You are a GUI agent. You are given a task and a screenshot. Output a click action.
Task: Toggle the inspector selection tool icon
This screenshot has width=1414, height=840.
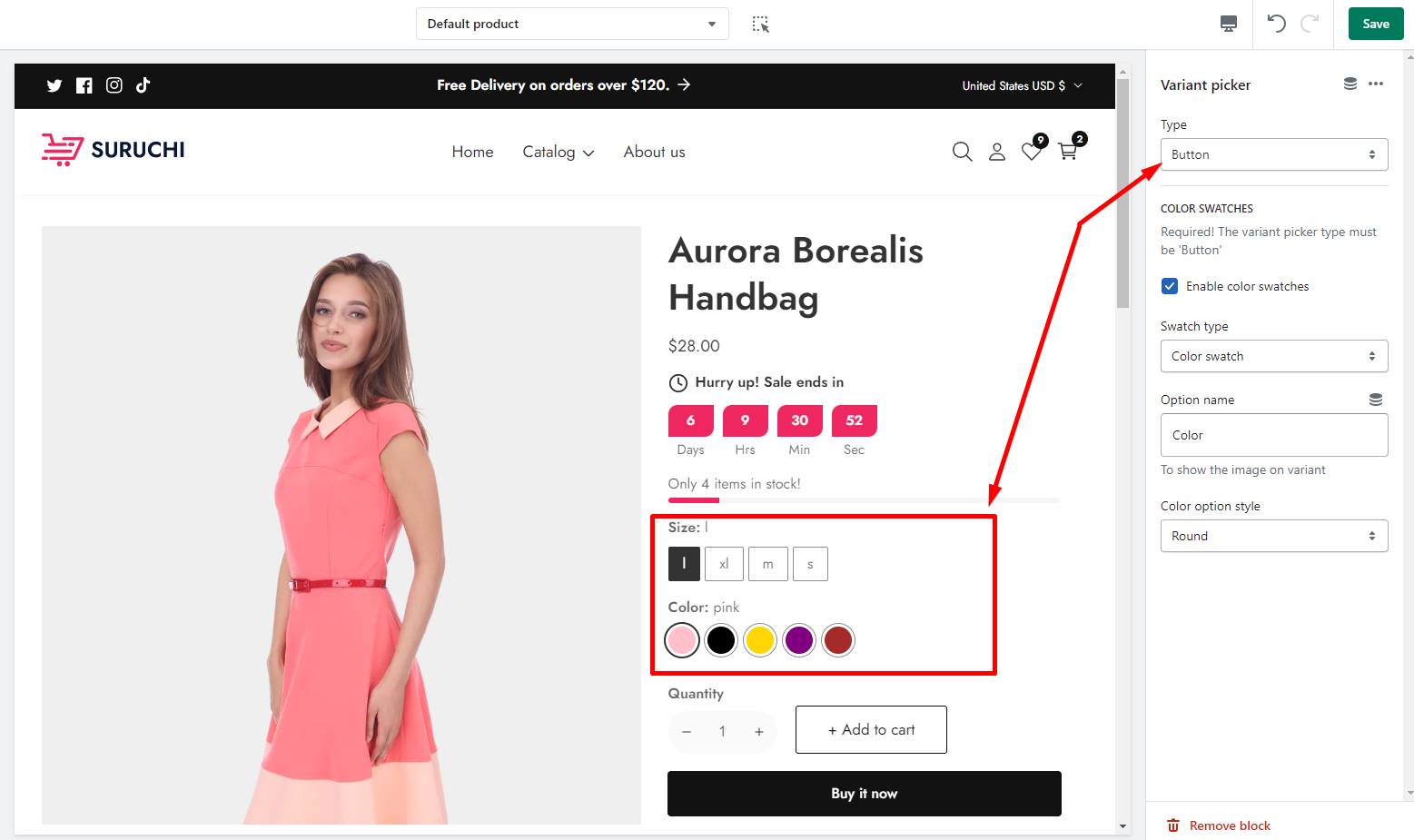[761, 25]
